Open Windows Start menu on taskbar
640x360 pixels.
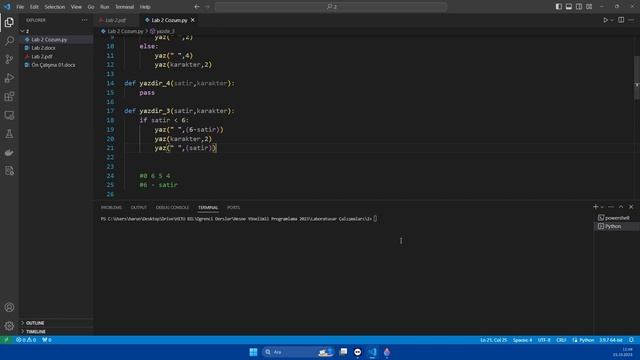[253, 352]
